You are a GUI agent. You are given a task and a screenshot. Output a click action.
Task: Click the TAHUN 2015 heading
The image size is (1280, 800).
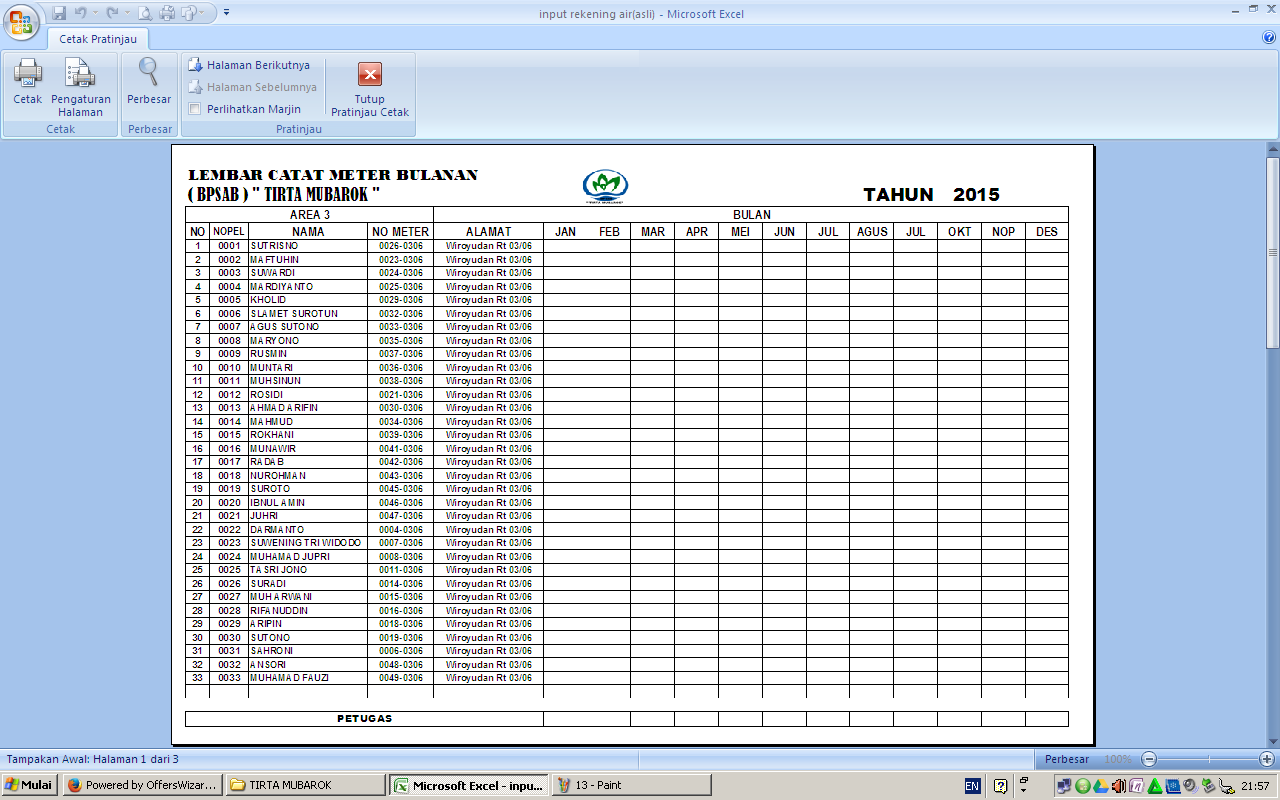click(x=932, y=195)
